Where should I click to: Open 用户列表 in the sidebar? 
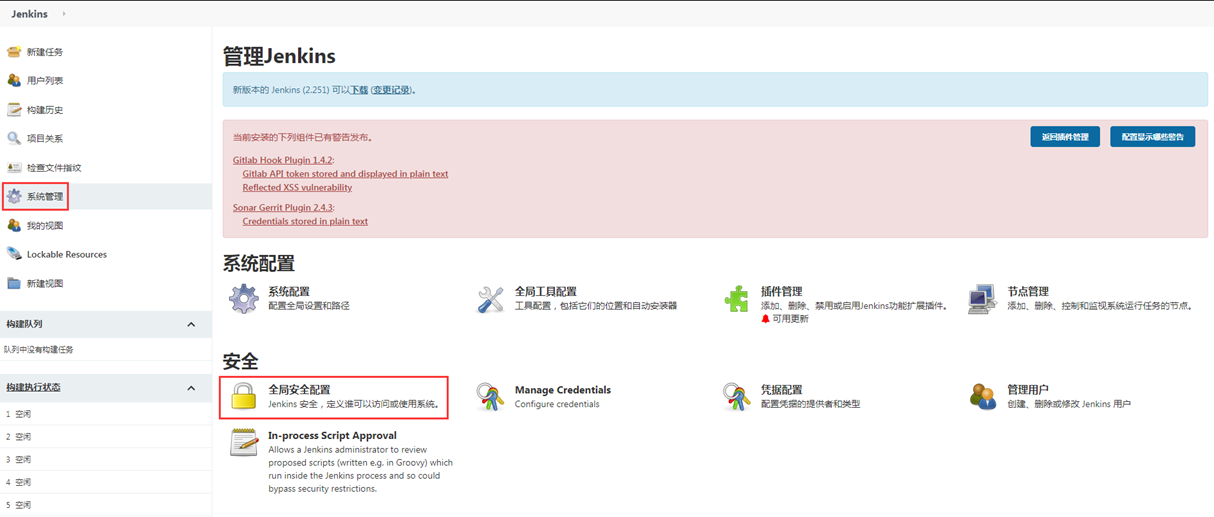click(45, 81)
